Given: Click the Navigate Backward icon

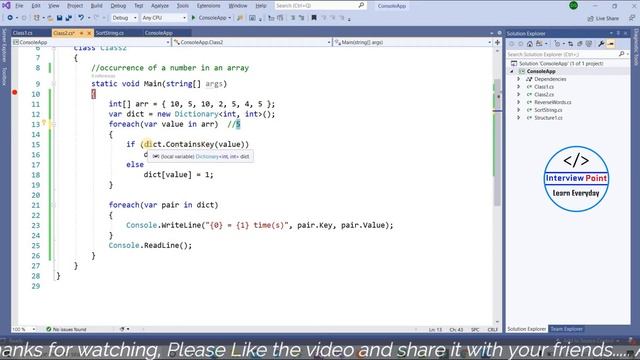Looking at the screenshot, I should [x=10, y=18].
